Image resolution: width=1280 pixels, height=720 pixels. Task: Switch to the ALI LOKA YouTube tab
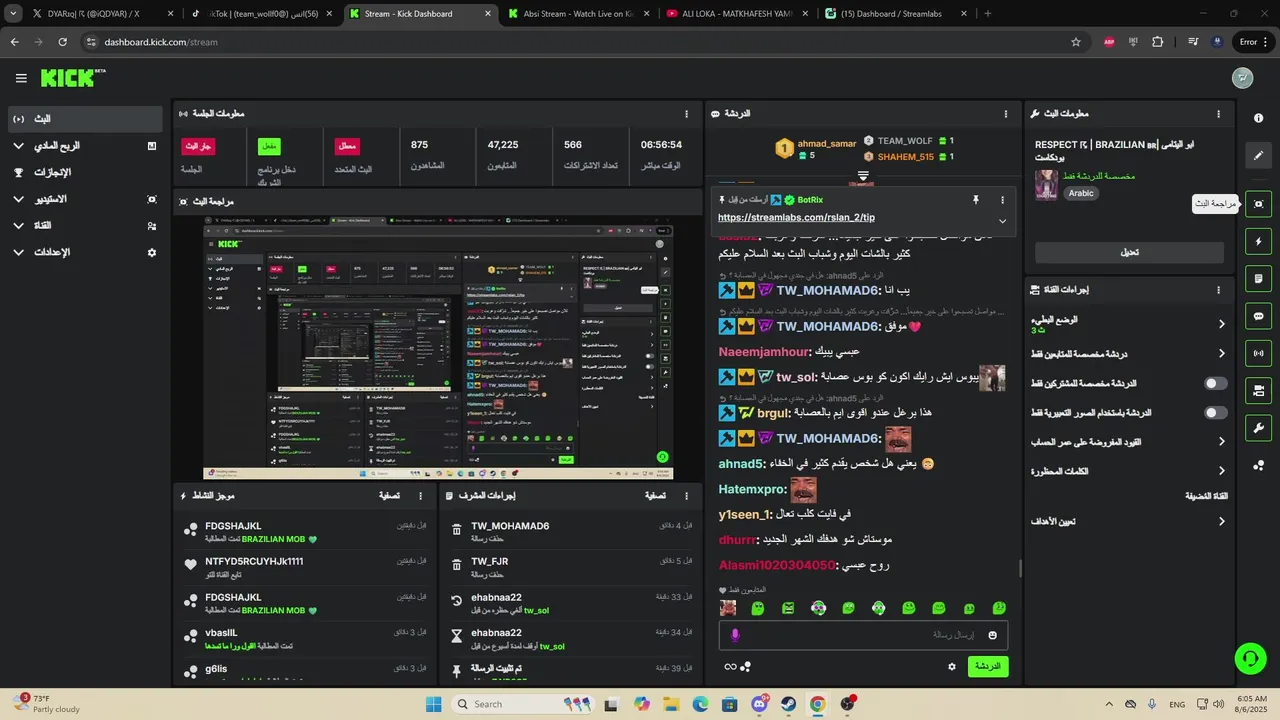coord(735,14)
